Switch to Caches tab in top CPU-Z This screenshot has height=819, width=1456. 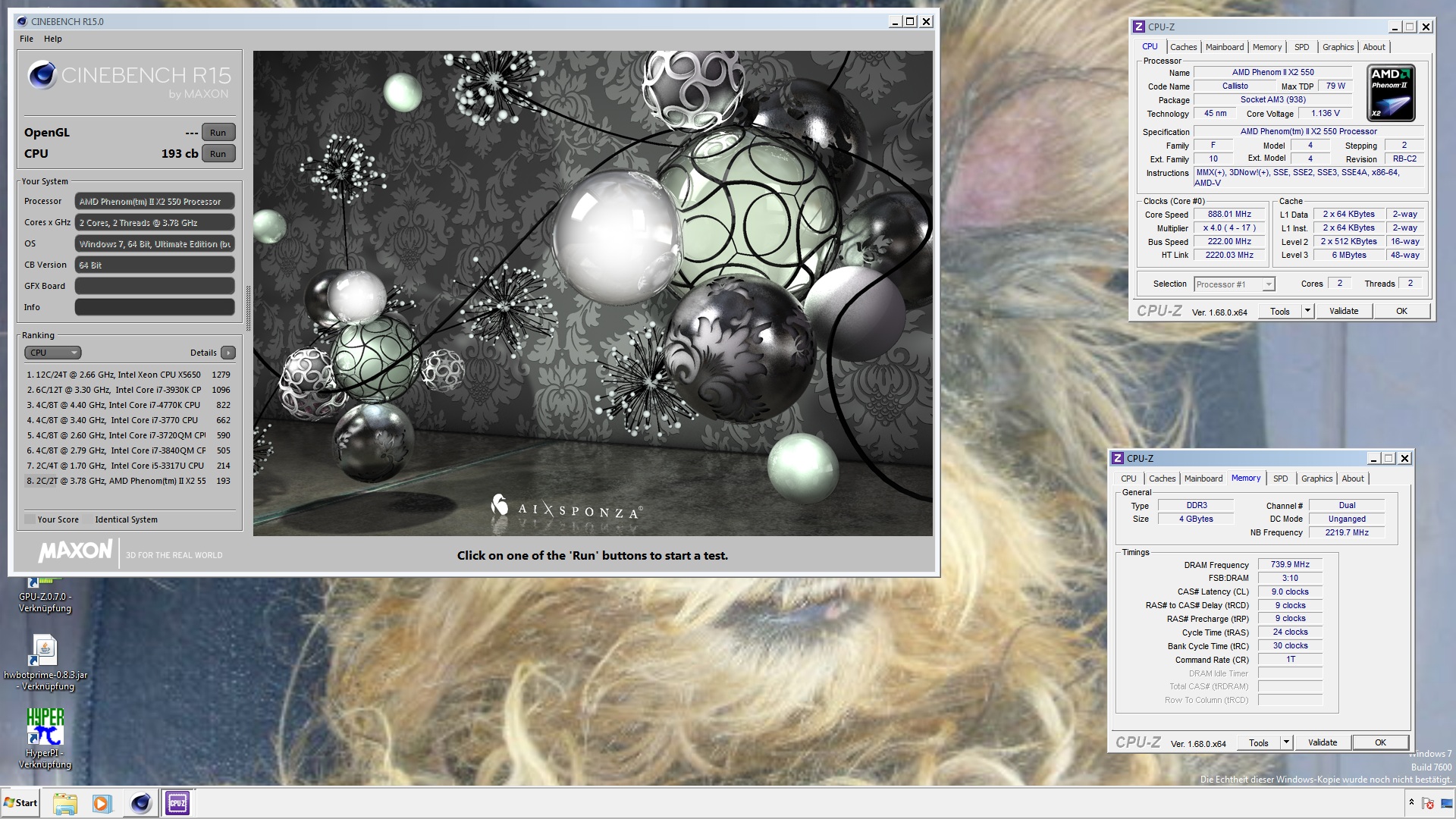point(1183,47)
